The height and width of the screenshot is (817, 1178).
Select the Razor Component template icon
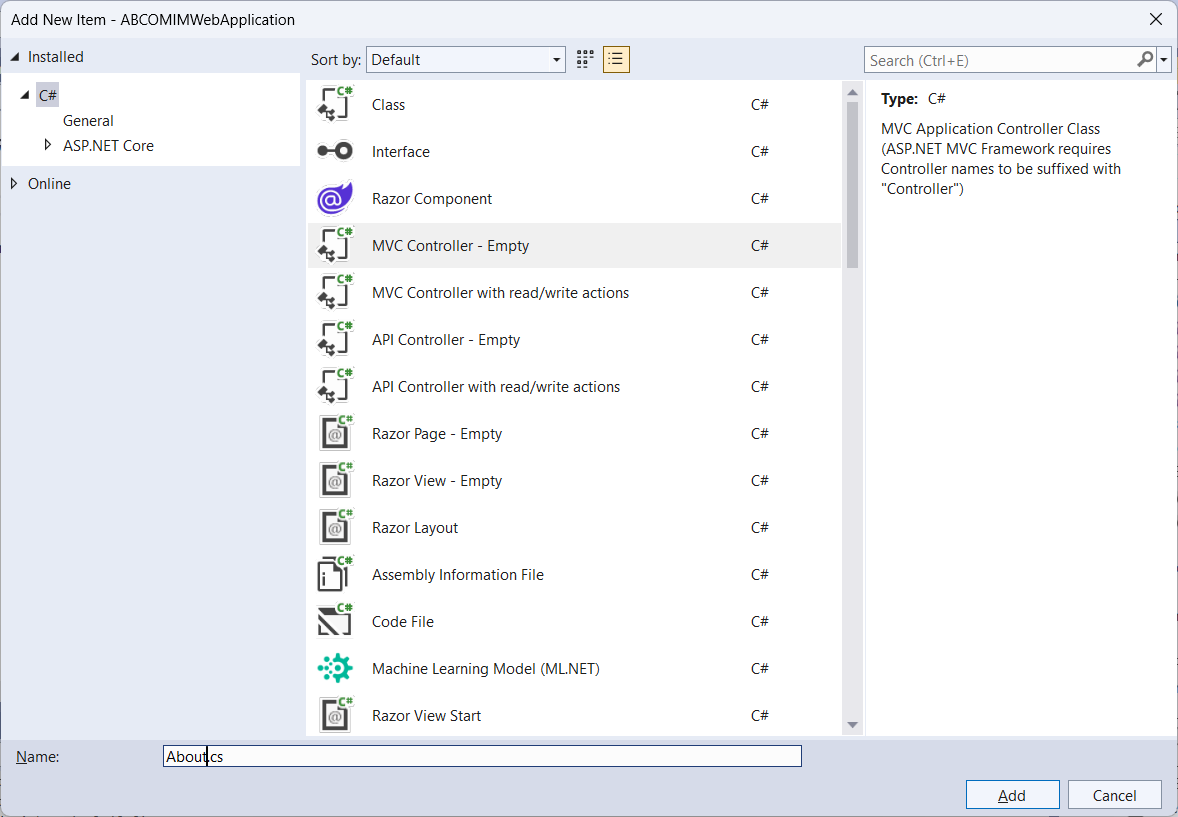335,199
